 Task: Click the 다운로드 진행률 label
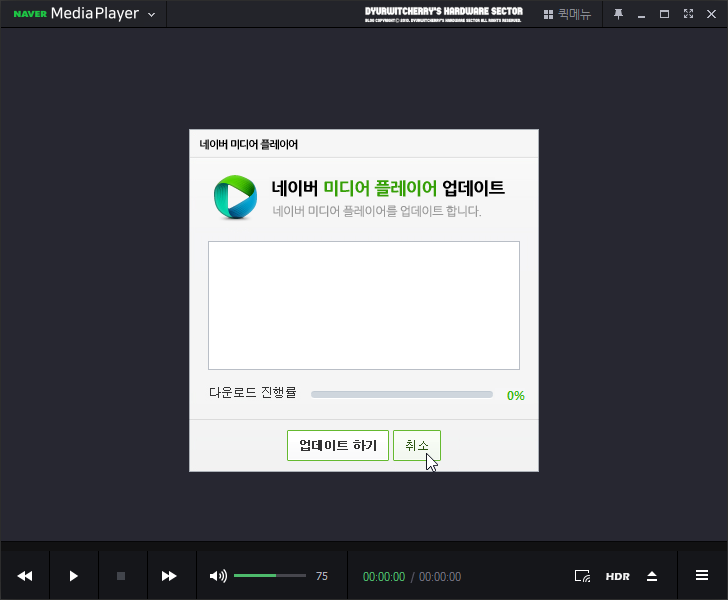[x=253, y=392]
